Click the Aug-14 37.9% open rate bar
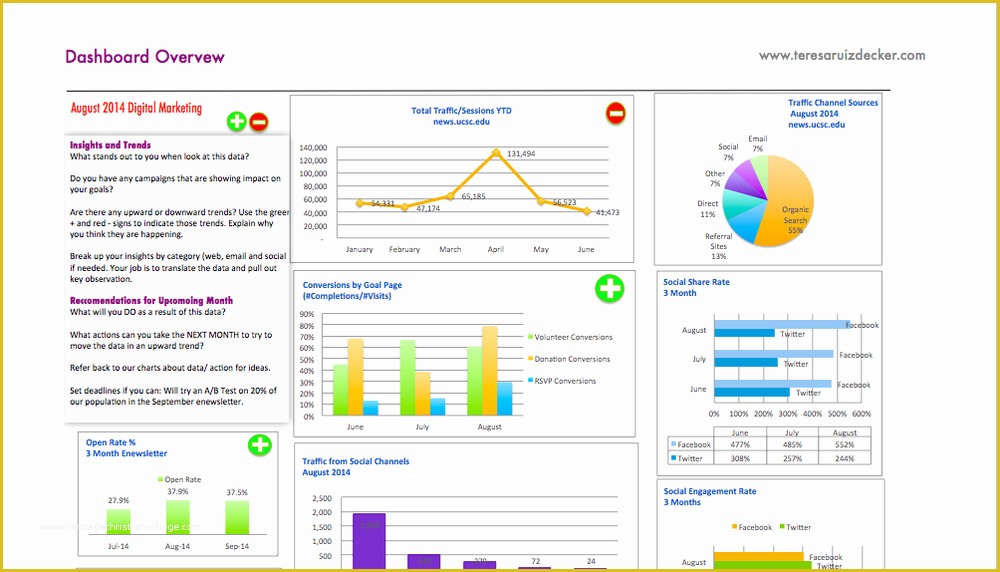 pyautogui.click(x=178, y=517)
